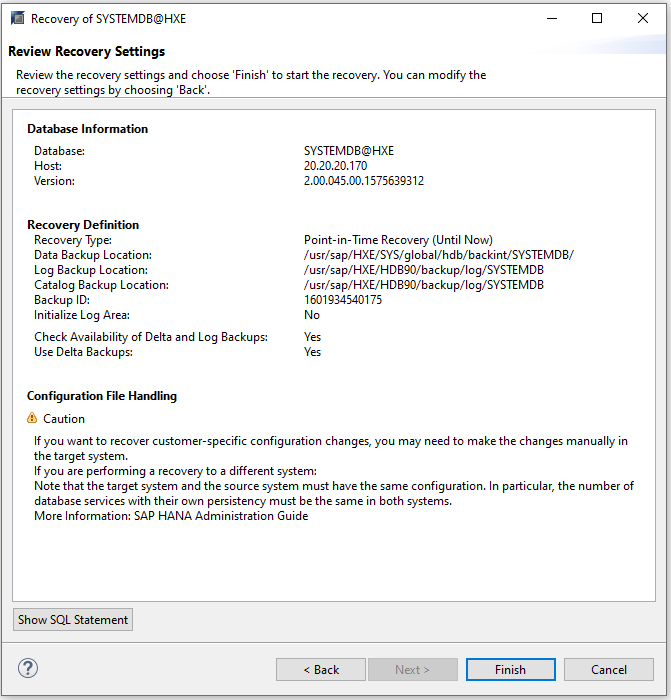The image size is (671, 700).
Task: Select the backint data backup location path
Action: pyautogui.click(x=439, y=255)
